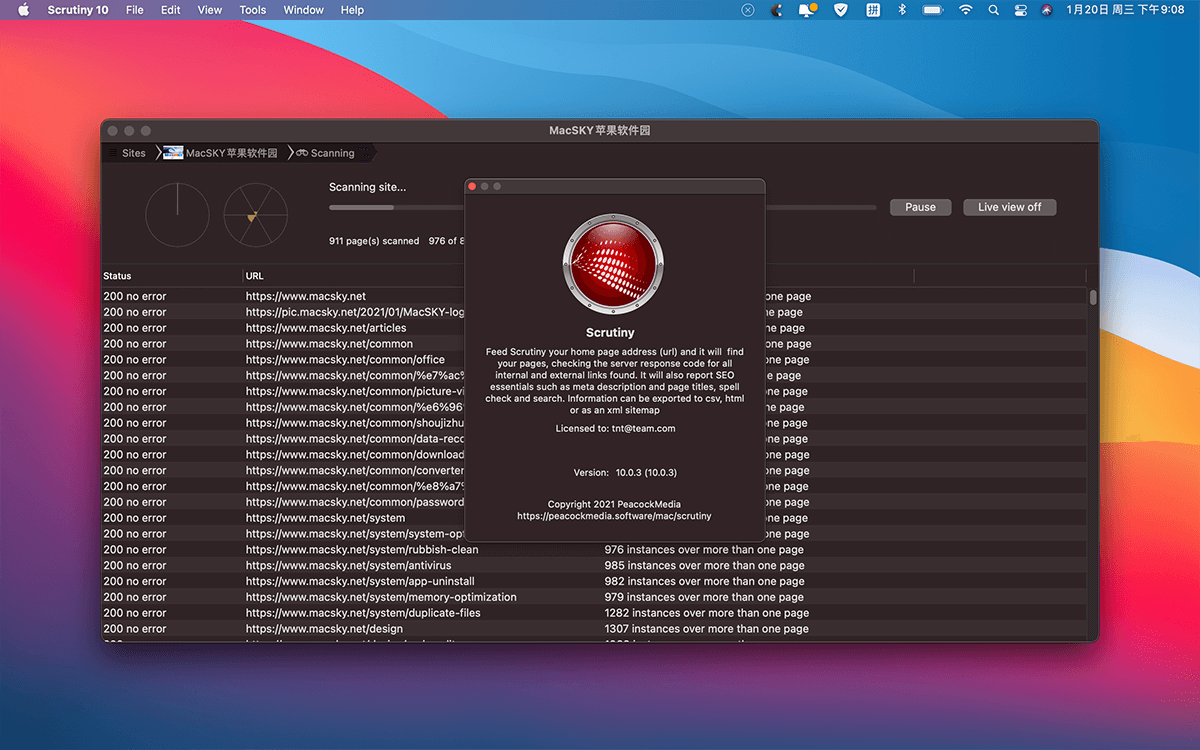Image resolution: width=1200 pixels, height=750 pixels.
Task: Click the shield icon in menu bar
Action: click(842, 10)
